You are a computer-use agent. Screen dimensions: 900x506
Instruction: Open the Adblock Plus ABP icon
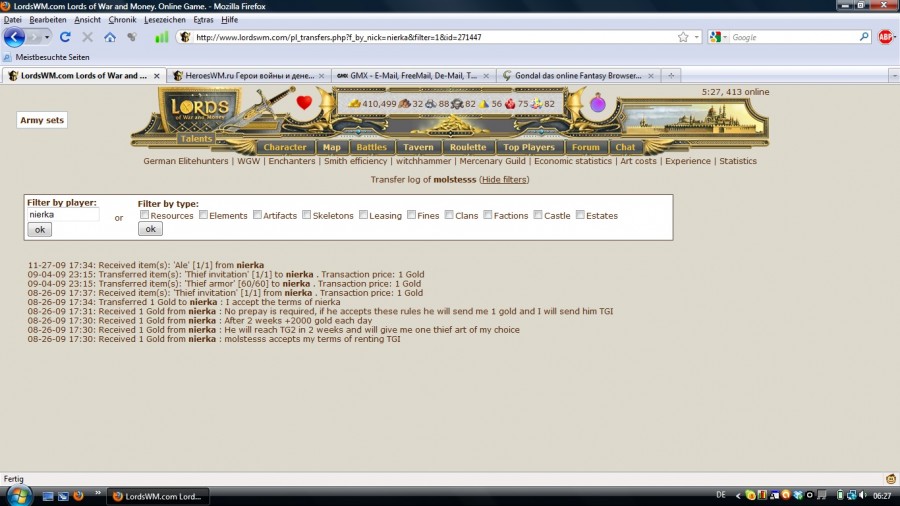tap(885, 37)
